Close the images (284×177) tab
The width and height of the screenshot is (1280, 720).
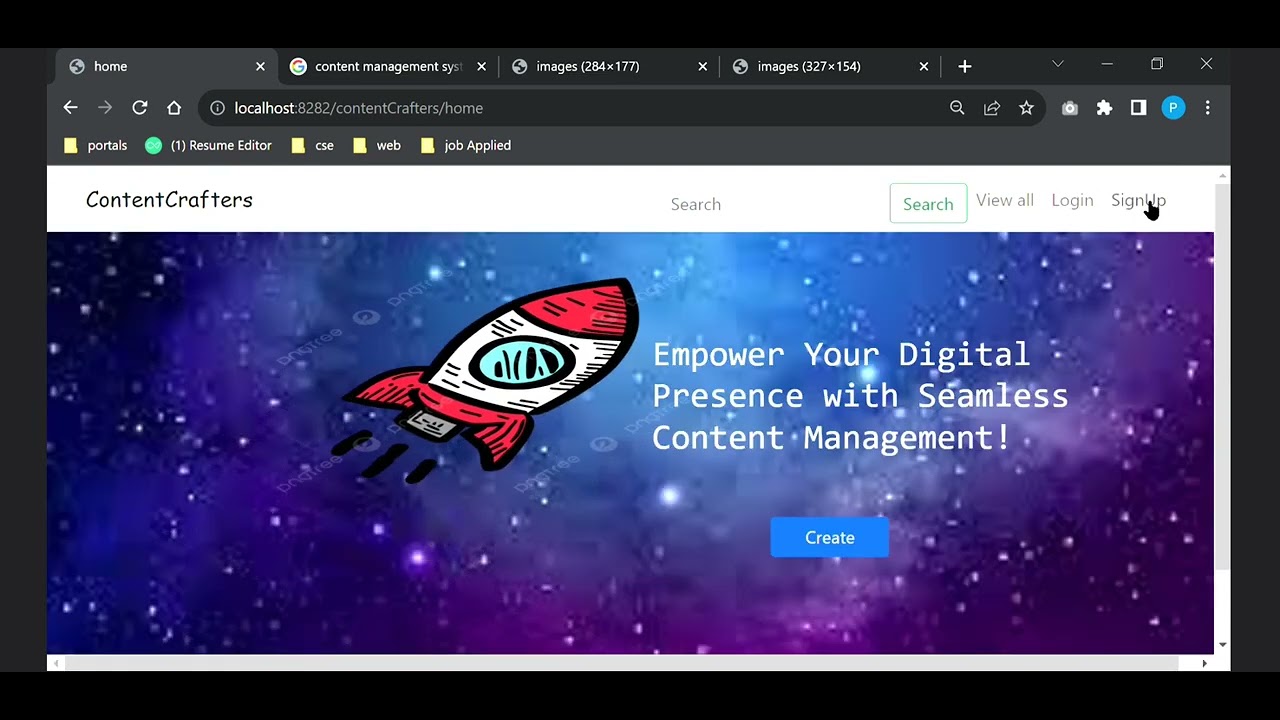pyautogui.click(x=702, y=66)
